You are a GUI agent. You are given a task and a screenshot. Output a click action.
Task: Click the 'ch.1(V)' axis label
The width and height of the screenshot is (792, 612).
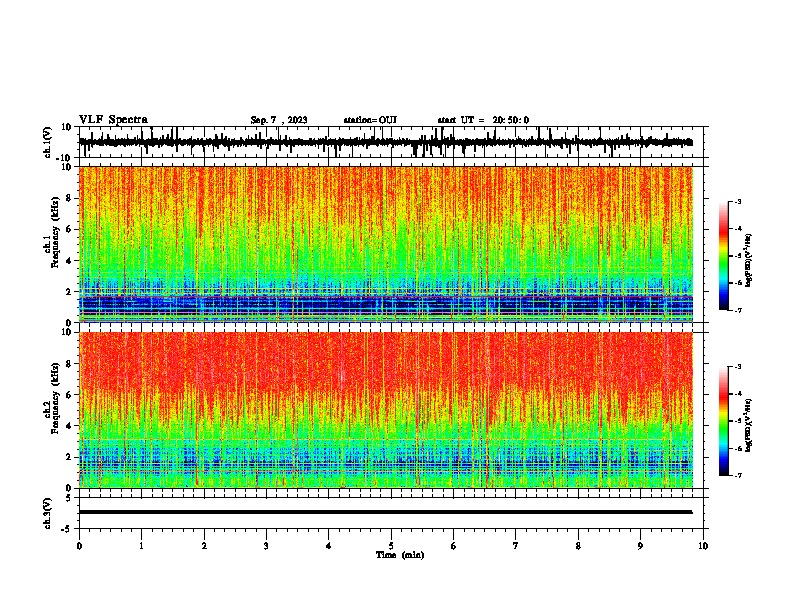(x=48, y=142)
